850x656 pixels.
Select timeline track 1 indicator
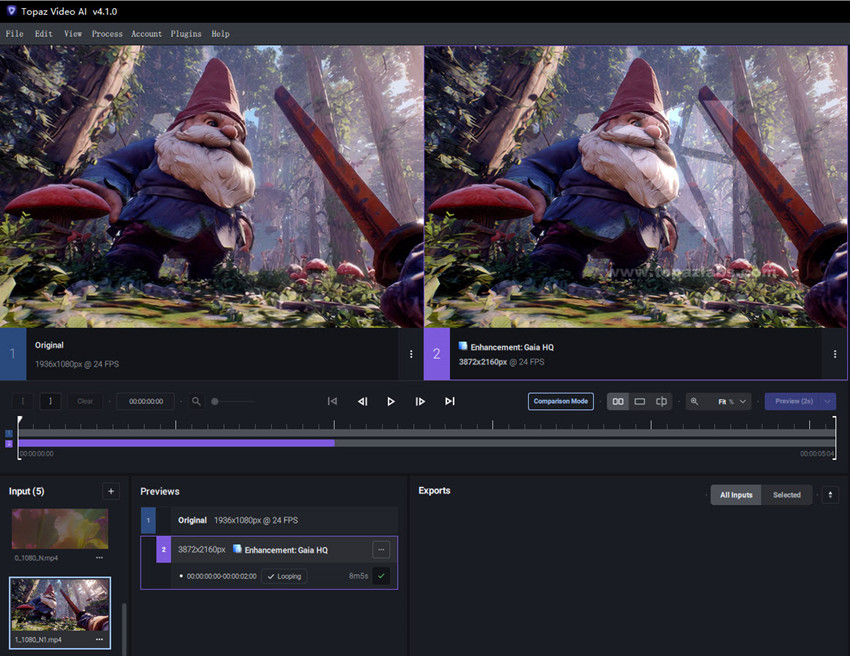click(x=9, y=433)
